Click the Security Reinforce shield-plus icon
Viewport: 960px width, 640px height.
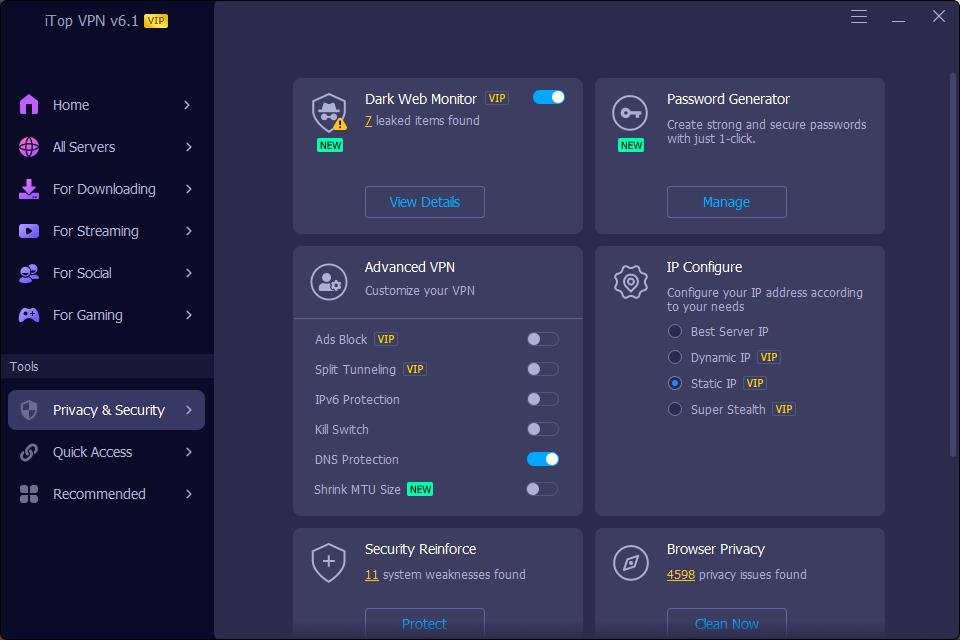click(x=329, y=562)
